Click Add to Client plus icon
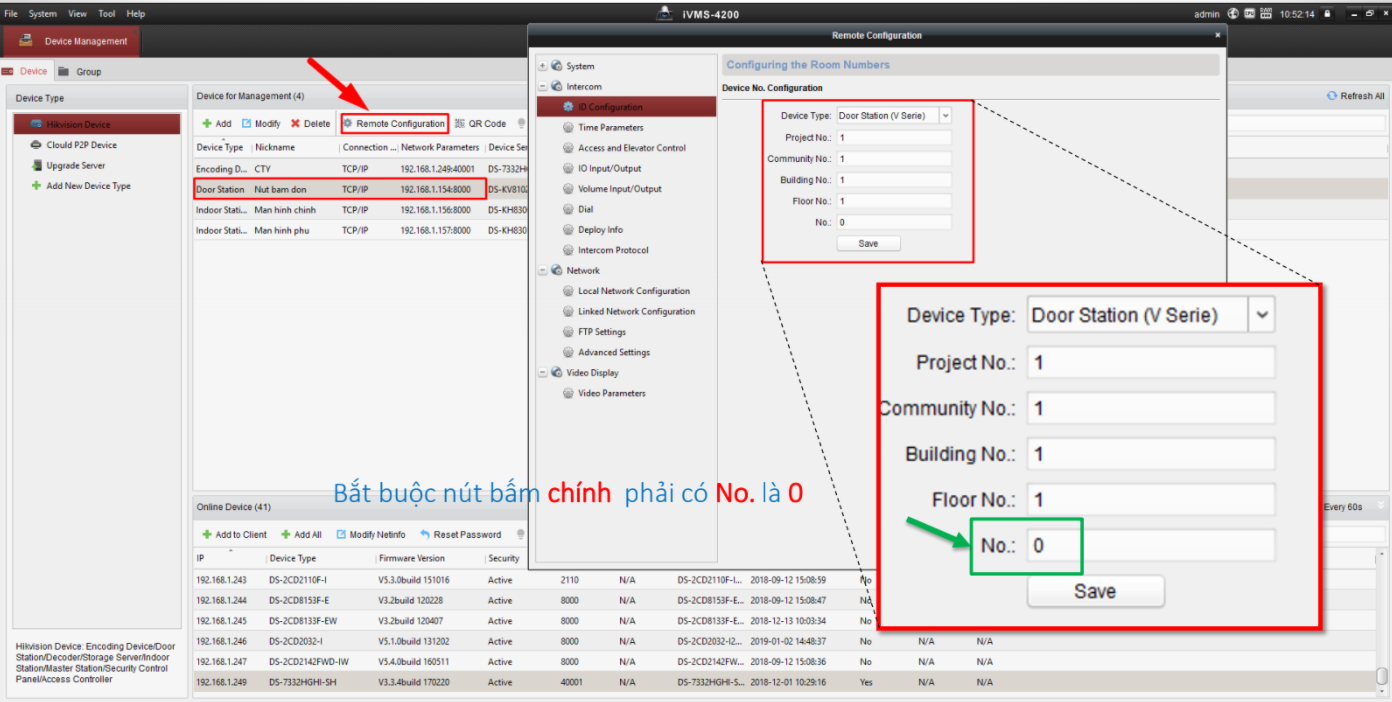Image resolution: width=1392 pixels, height=702 pixels. tap(207, 535)
